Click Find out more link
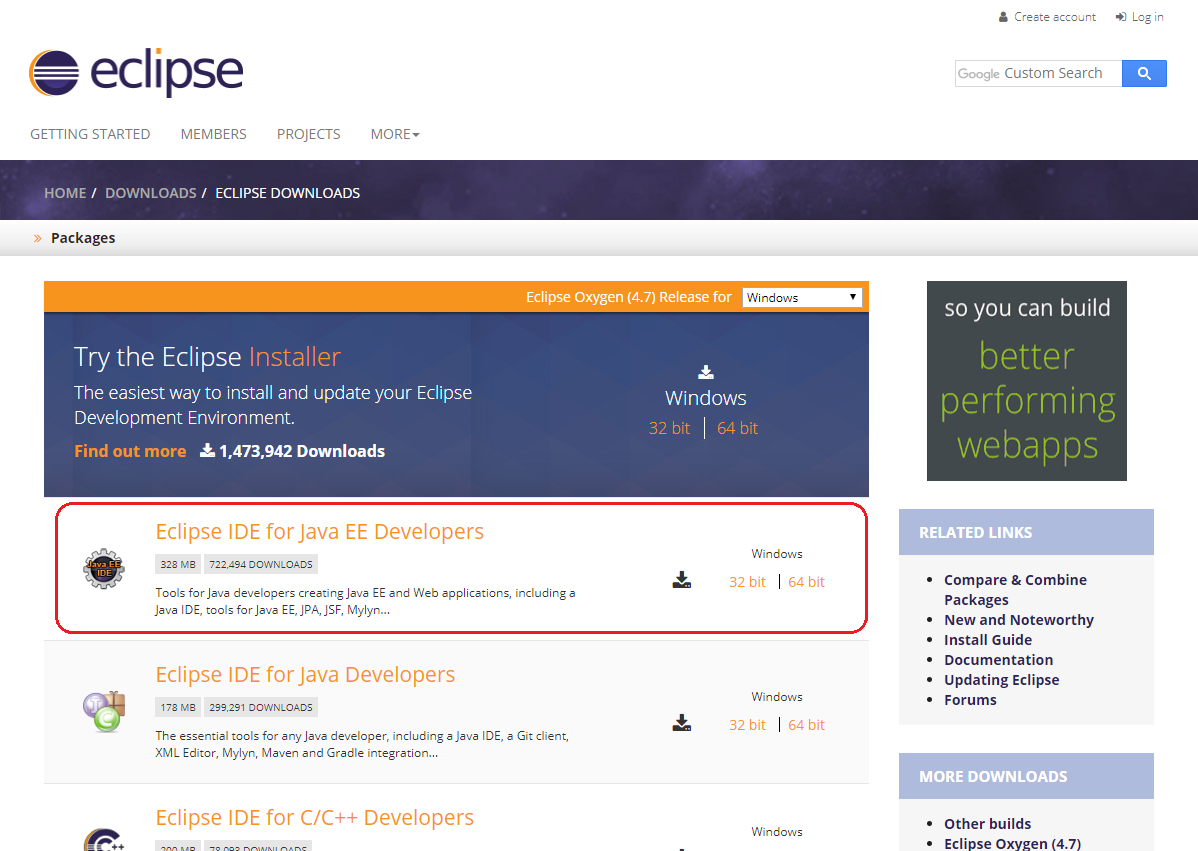This screenshot has width=1198, height=851. pos(130,451)
